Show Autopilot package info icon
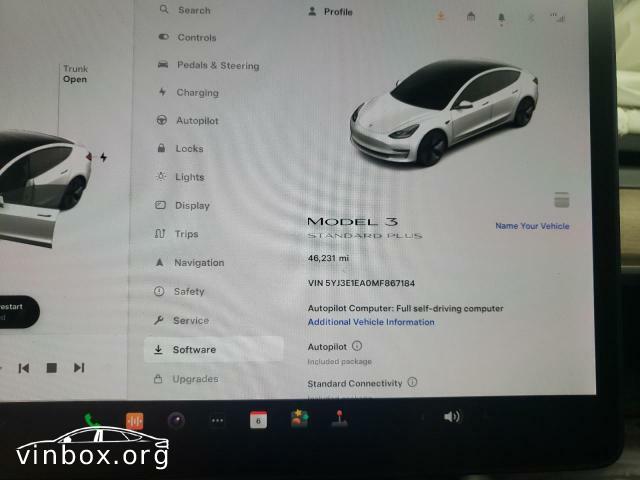640x480 pixels. (x=357, y=346)
